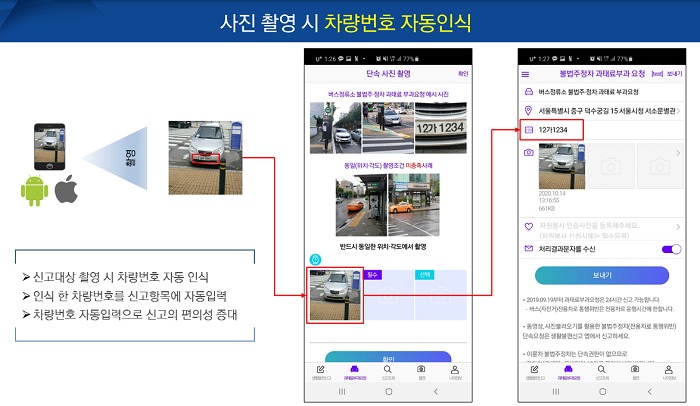Select the captured car photo in required slot
Viewport: 700px width, 406px height.
[x=335, y=295]
